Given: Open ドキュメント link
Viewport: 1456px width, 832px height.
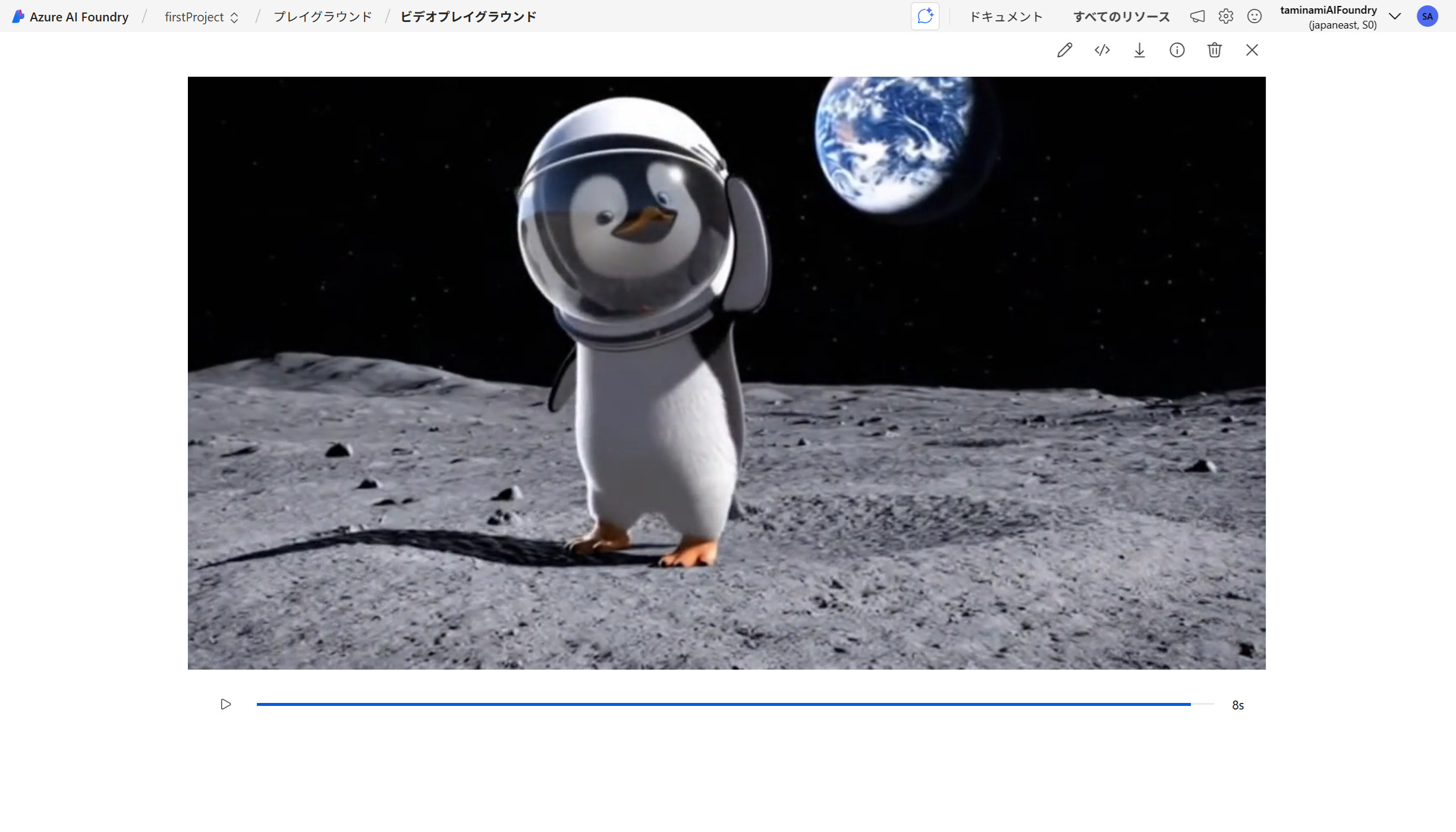Looking at the screenshot, I should coord(1005,17).
